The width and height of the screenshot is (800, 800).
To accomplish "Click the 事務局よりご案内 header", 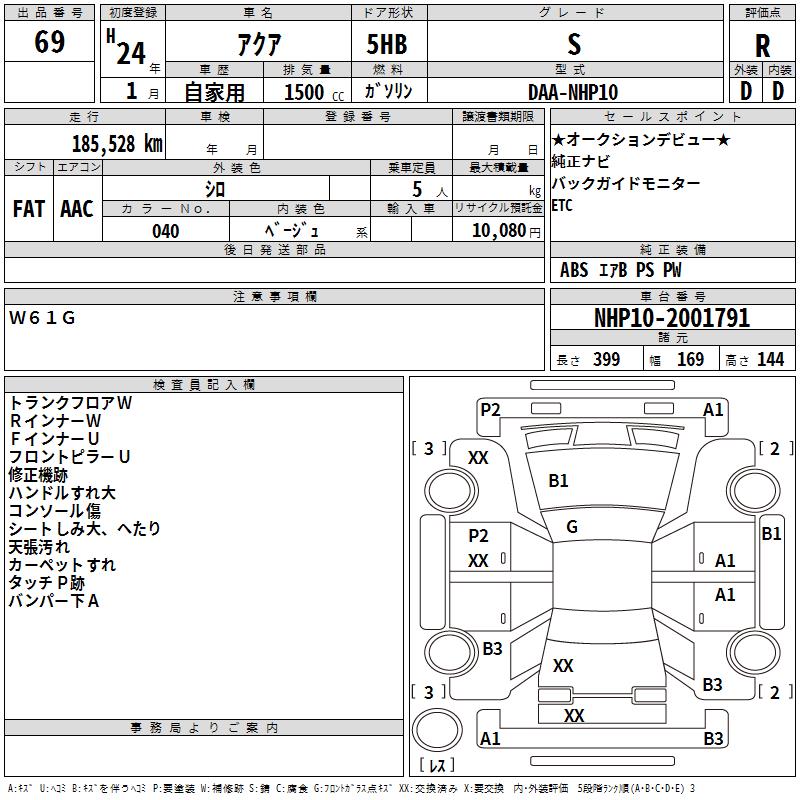I will (204, 728).
